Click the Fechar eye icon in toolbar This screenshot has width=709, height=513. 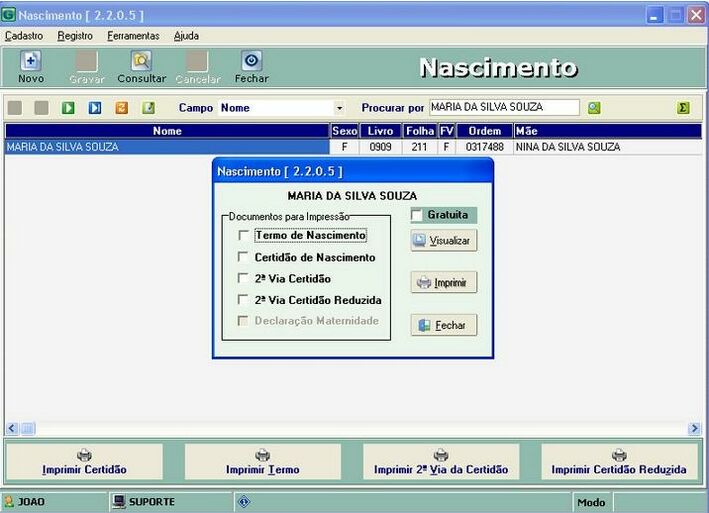[251, 61]
